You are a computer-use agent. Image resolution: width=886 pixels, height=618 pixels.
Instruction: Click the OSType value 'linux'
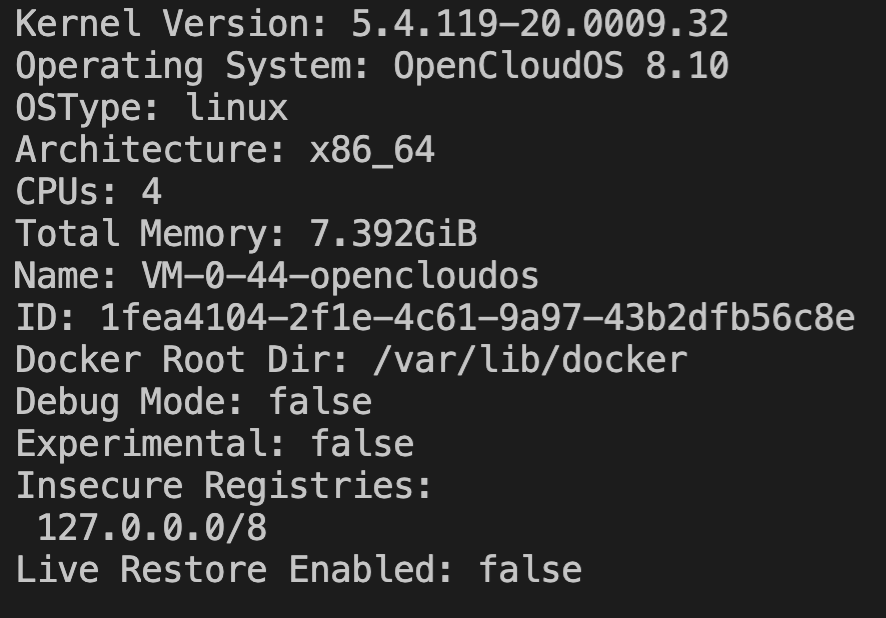237,108
